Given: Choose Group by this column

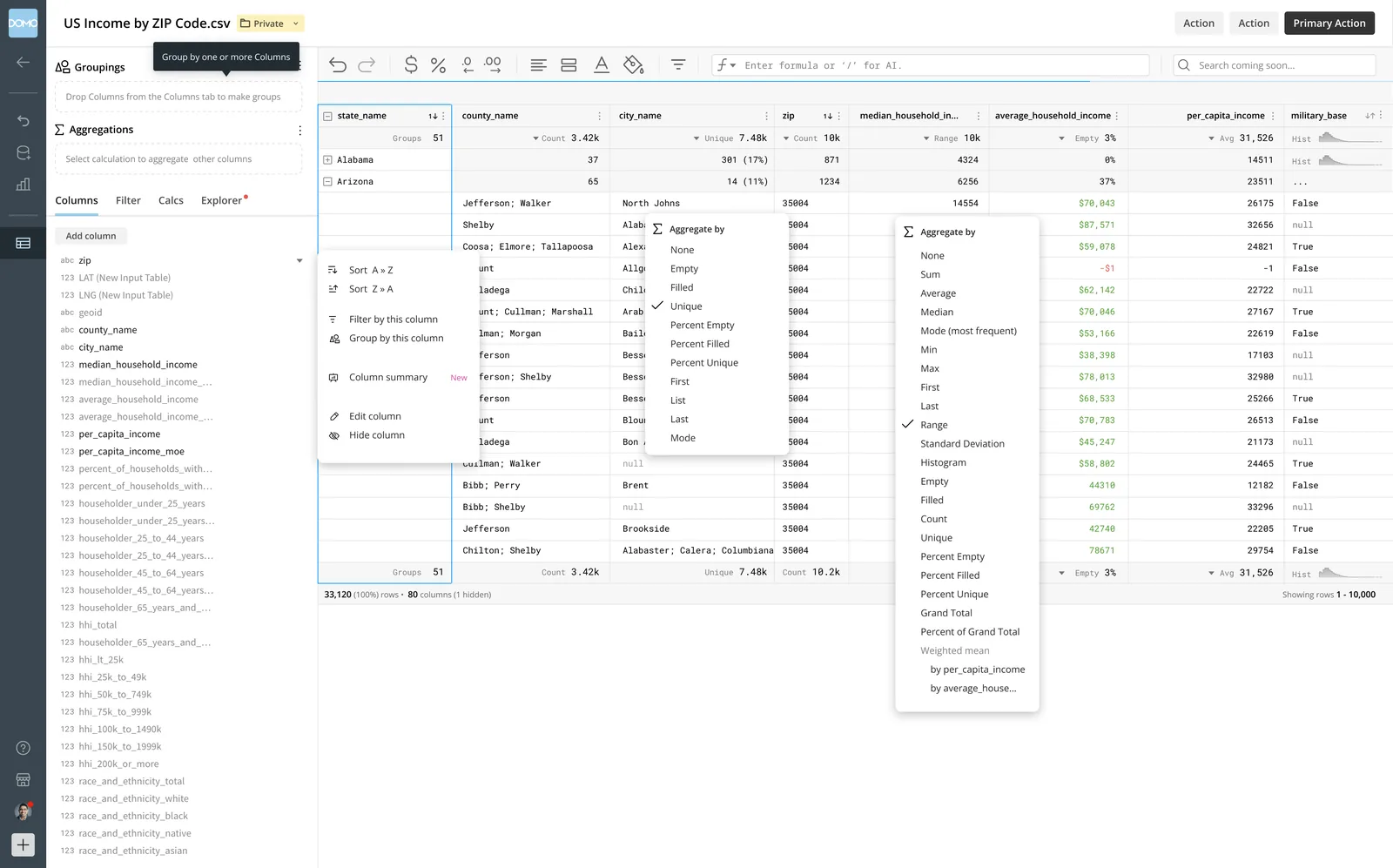Looking at the screenshot, I should (396, 339).
